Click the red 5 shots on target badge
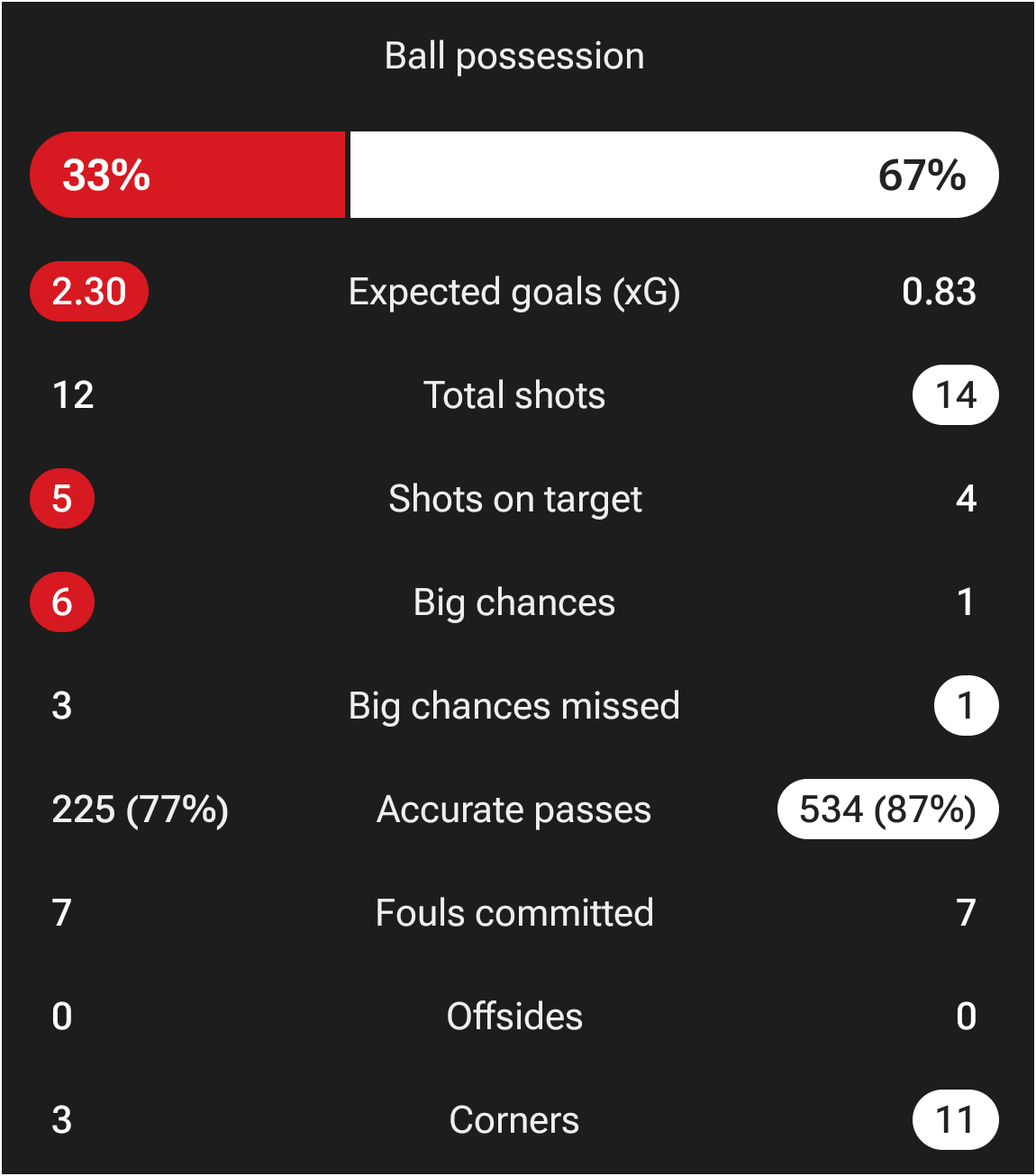Image resolution: width=1036 pixels, height=1176 pixels. coord(62,499)
